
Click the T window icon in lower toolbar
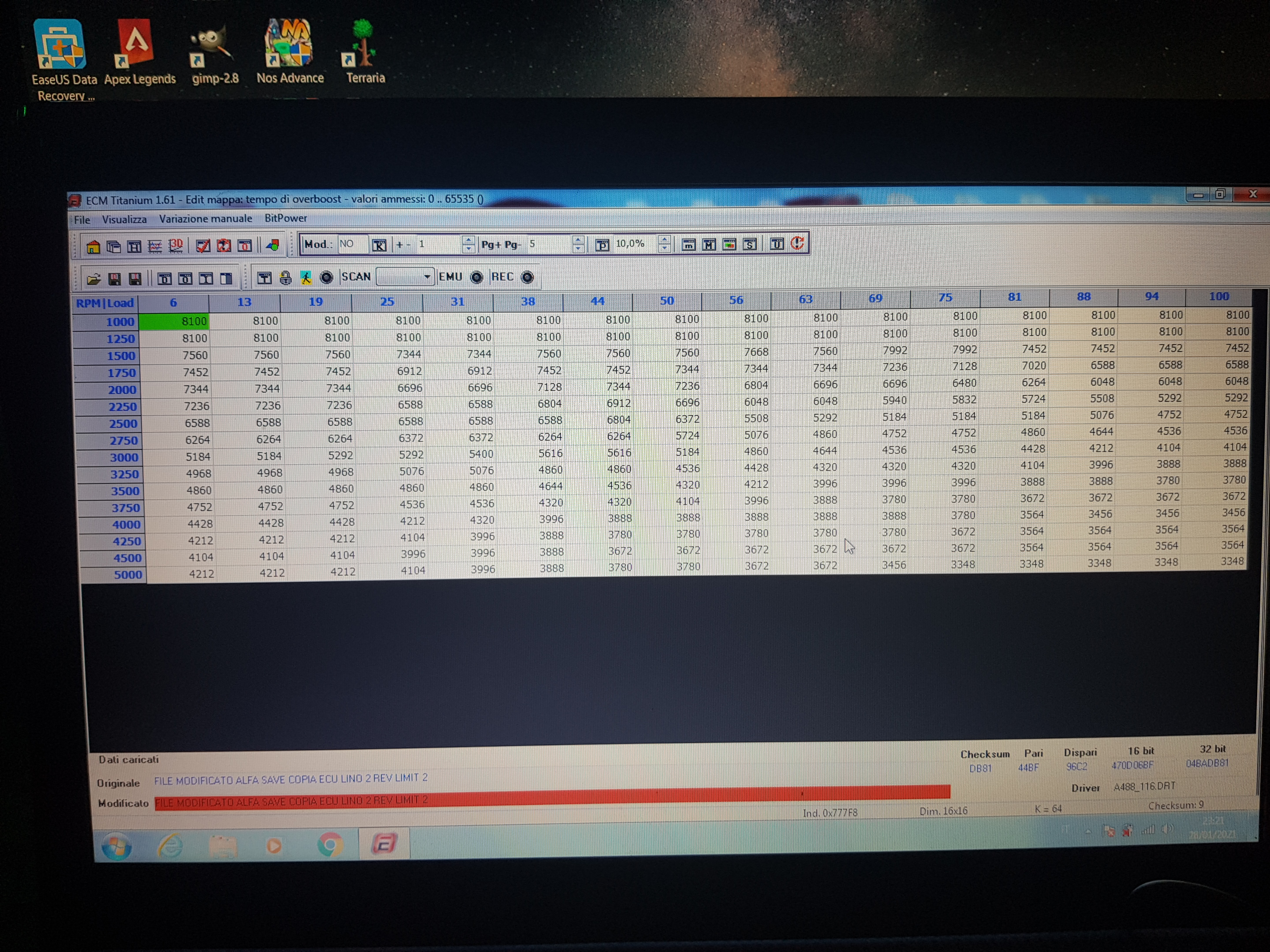[264, 278]
